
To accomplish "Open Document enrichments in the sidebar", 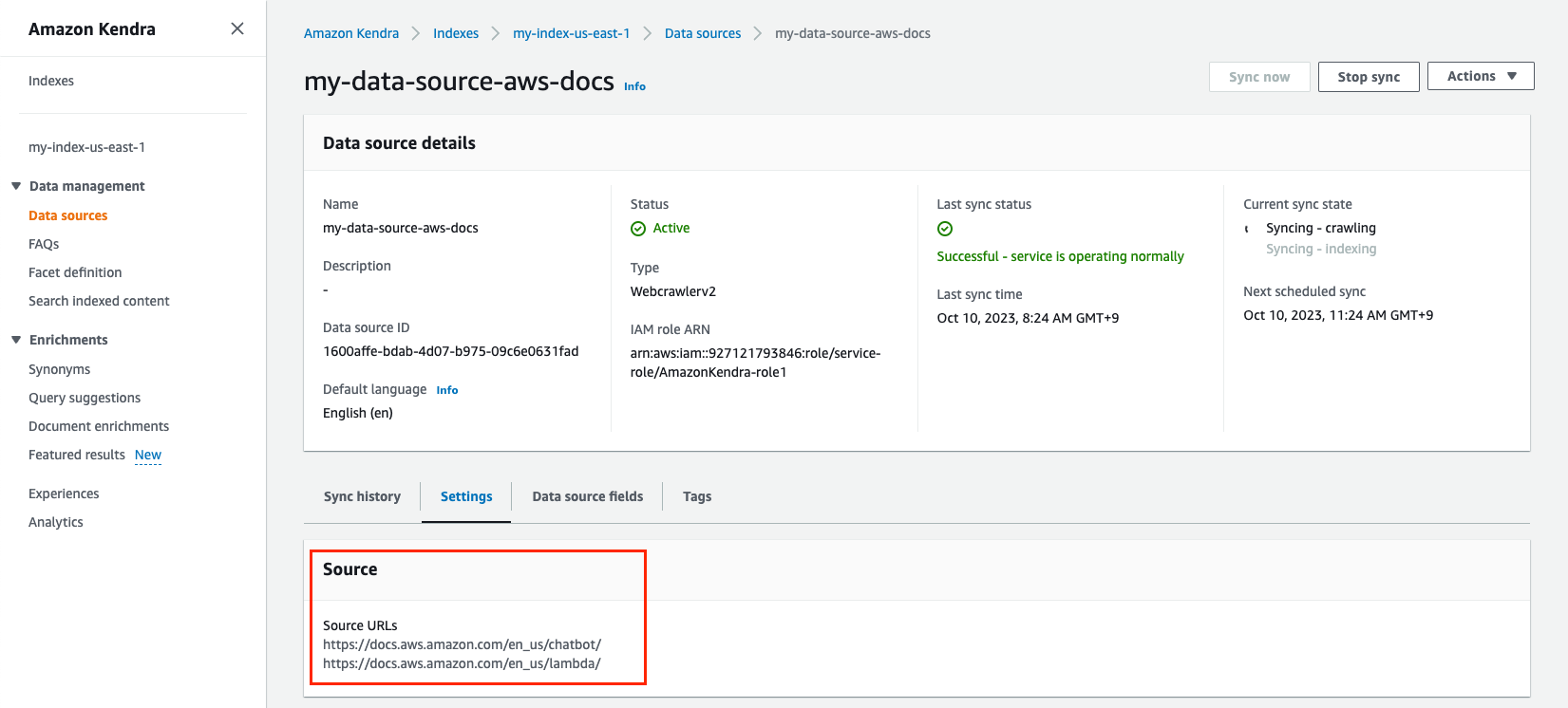I will click(99, 426).
